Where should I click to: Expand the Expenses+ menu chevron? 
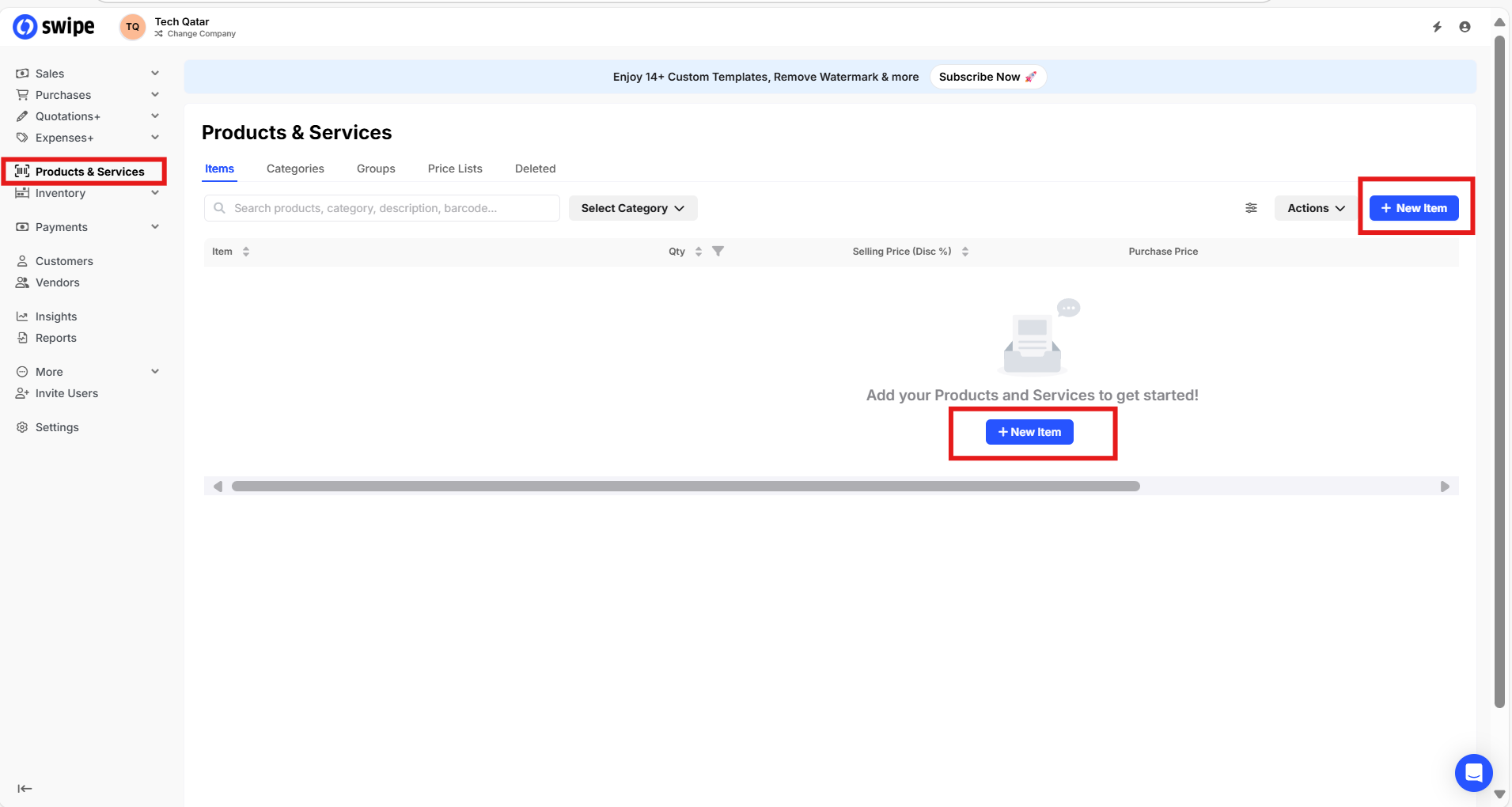tap(155, 138)
